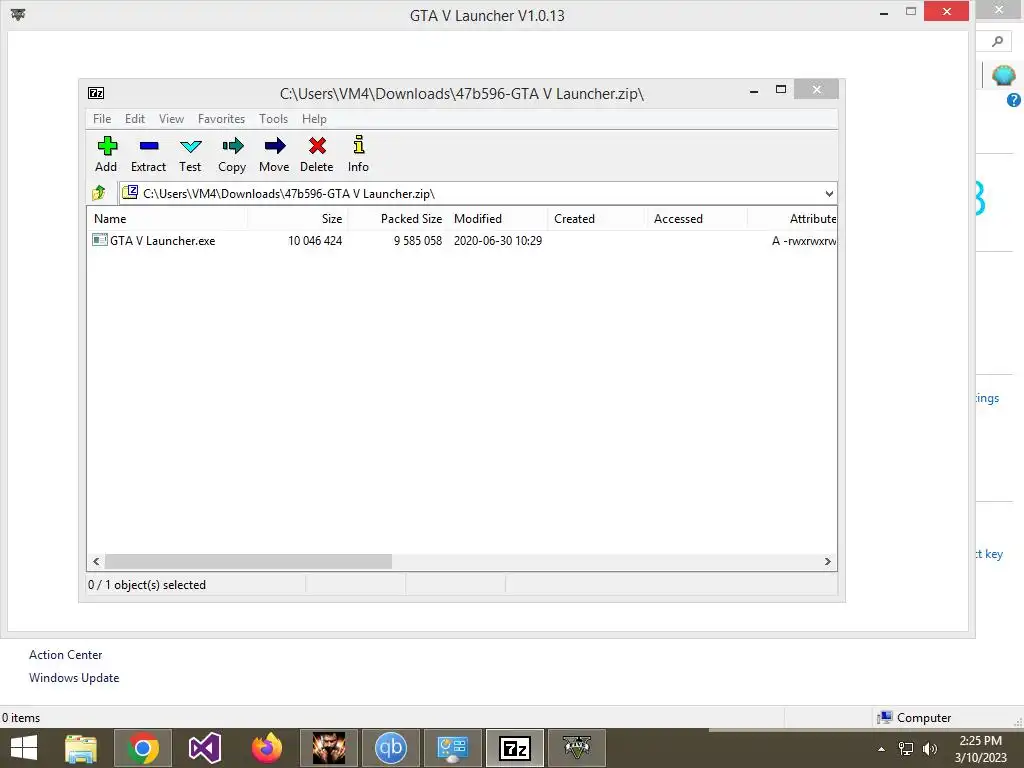Select the GTA V Launcher.exe file
Viewport: 1024px width, 768px height.
pyautogui.click(x=162, y=241)
